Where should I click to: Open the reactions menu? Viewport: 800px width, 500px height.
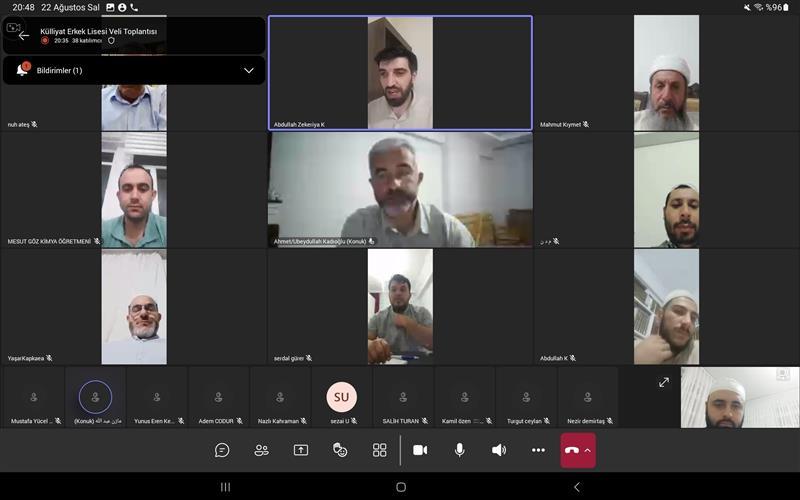[340, 450]
